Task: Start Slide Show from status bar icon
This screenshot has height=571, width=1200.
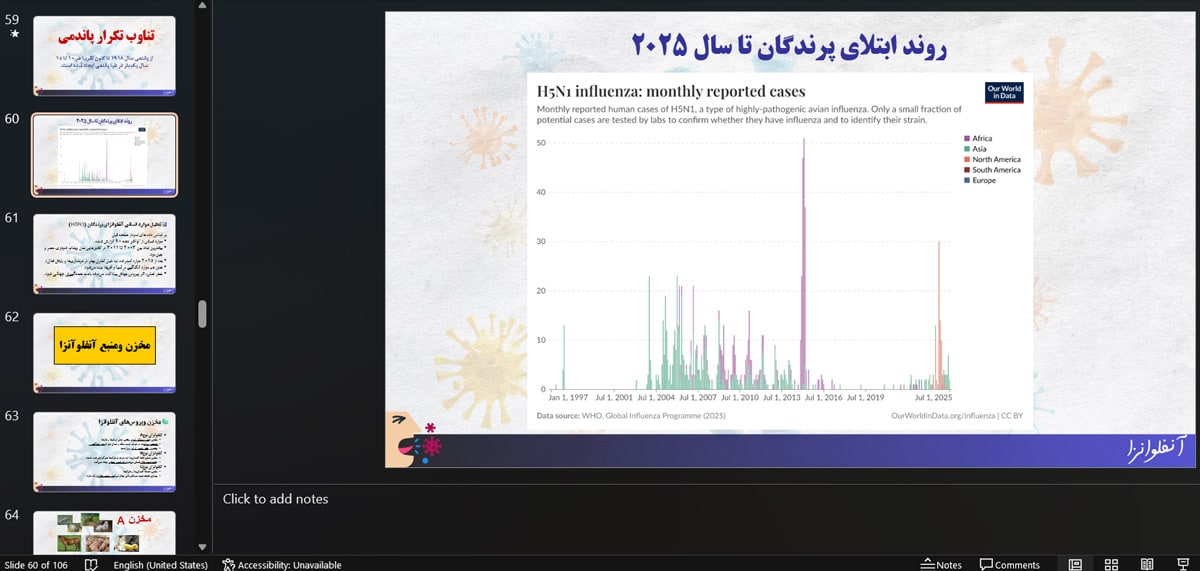Action: coord(1182,564)
